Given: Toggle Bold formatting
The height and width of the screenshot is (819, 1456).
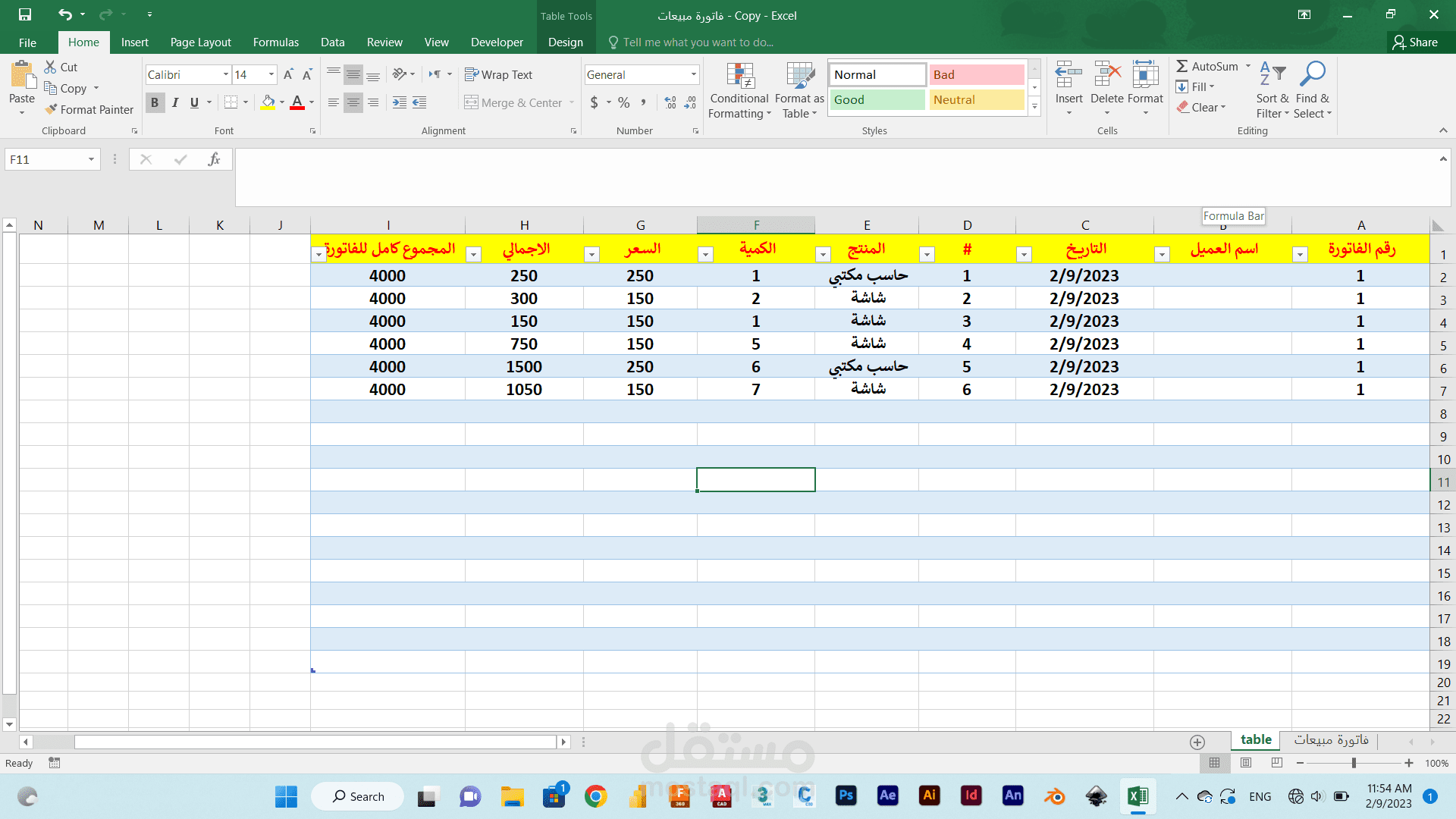Looking at the screenshot, I should (x=155, y=102).
